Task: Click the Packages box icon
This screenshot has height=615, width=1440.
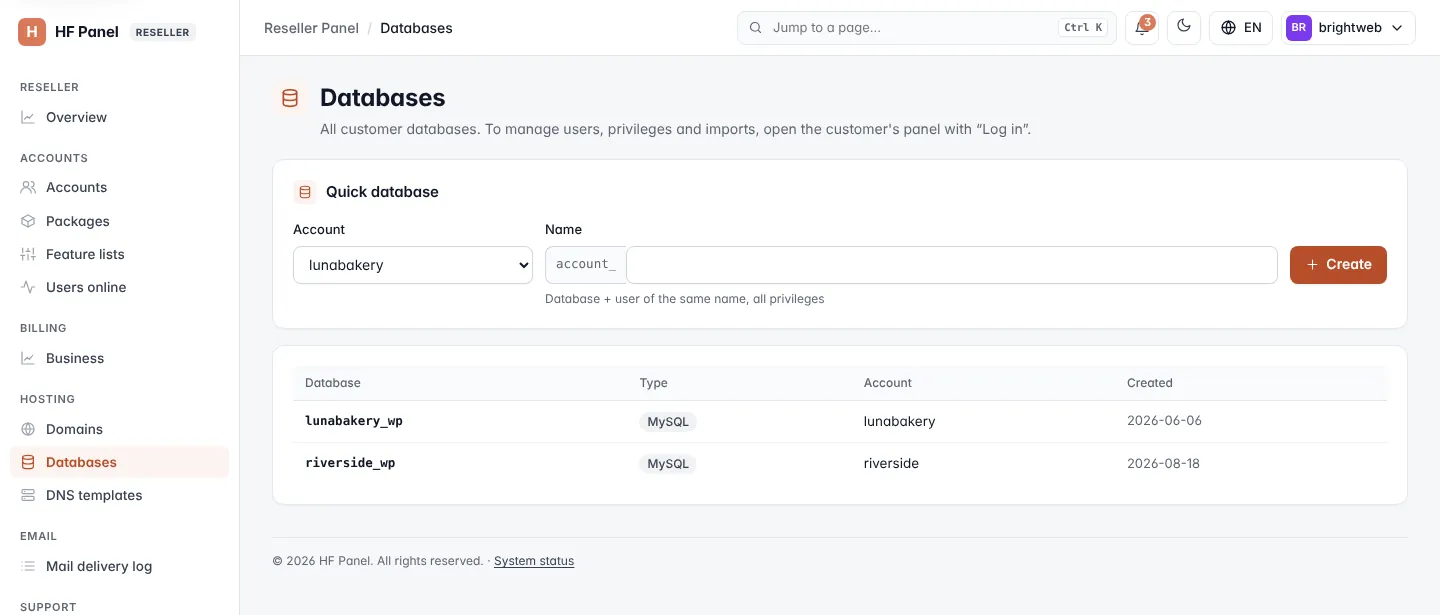Action: 28,221
